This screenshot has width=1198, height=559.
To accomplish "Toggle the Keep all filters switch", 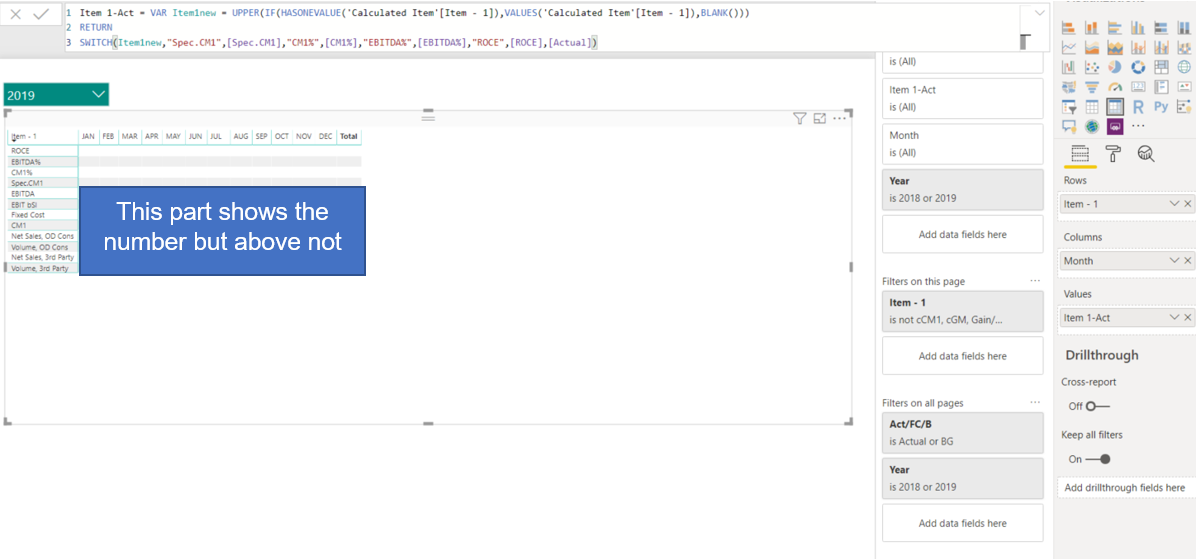I will tap(1098, 459).
